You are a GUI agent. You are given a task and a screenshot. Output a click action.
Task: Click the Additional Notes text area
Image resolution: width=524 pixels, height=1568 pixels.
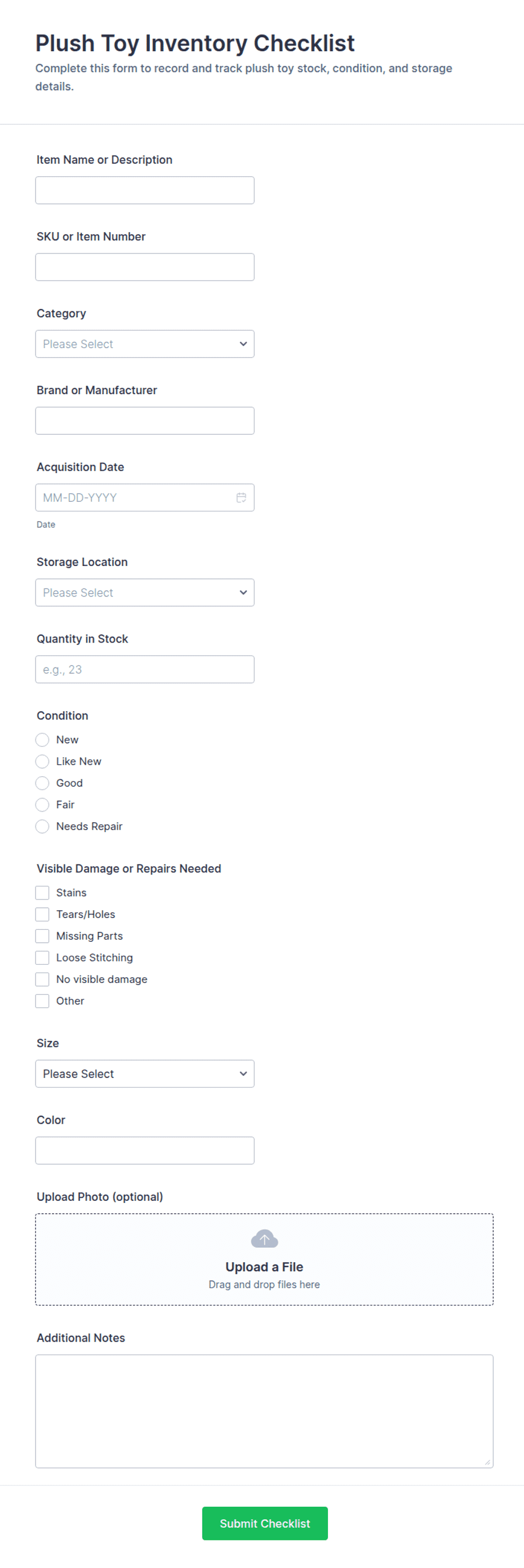coord(264,1411)
